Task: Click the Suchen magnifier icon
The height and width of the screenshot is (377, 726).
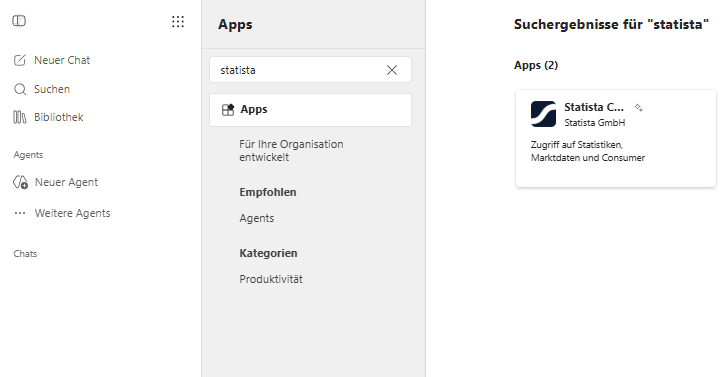Action: pos(20,89)
